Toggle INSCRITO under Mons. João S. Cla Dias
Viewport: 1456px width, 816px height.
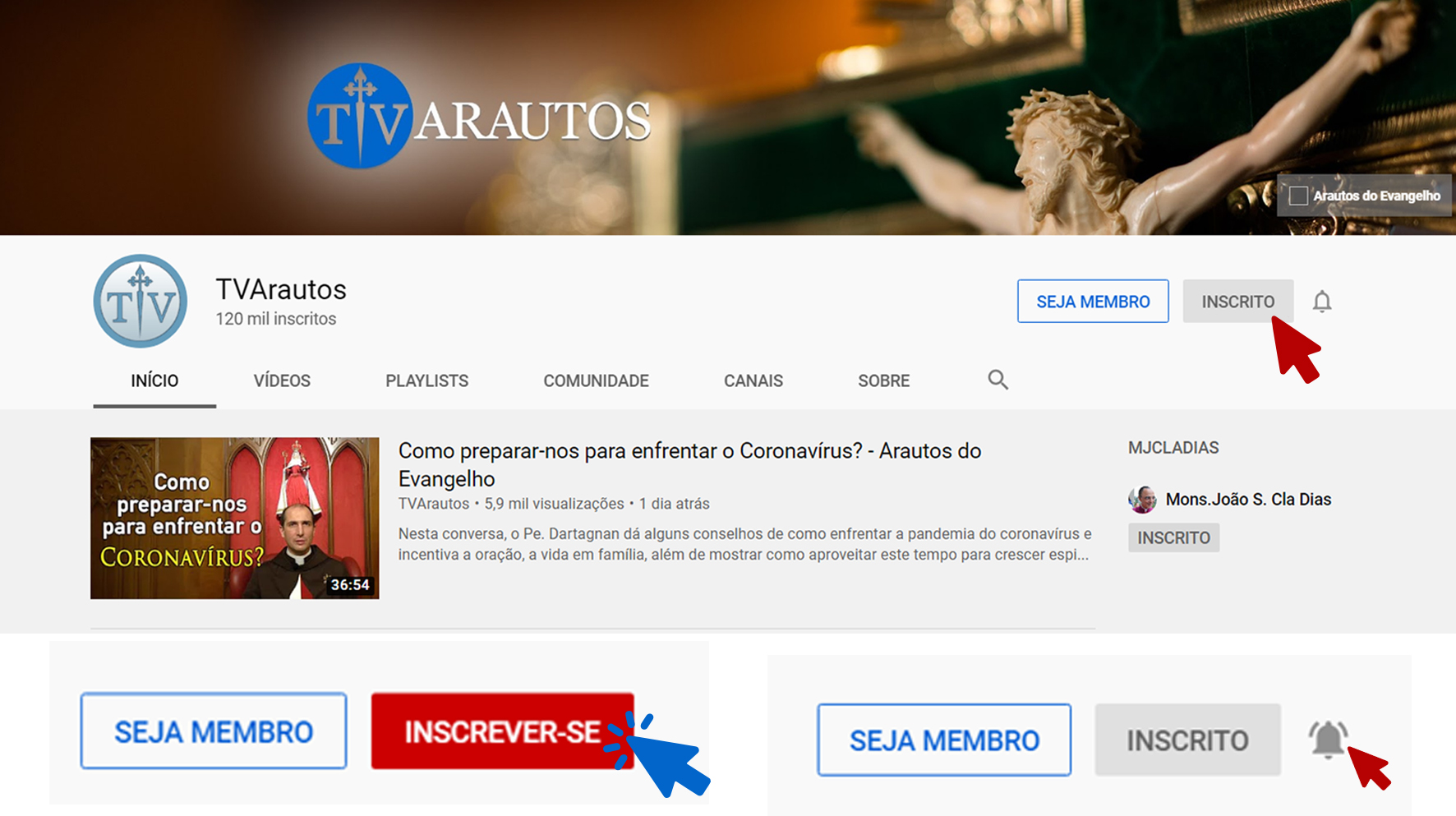click(x=1173, y=538)
